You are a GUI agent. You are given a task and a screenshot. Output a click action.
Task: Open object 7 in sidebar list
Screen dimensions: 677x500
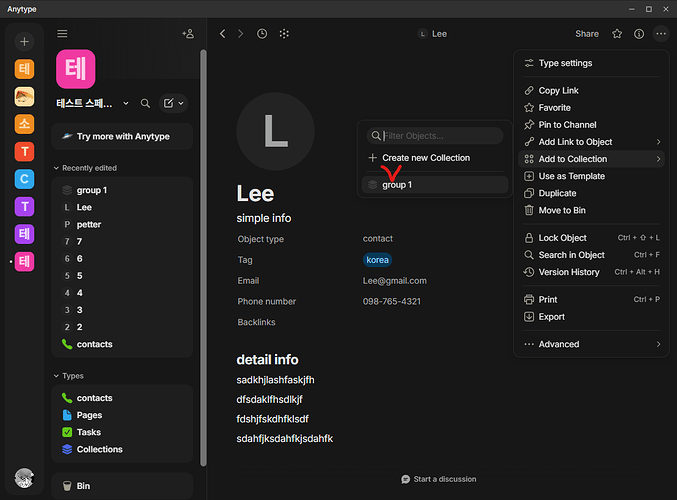122,241
